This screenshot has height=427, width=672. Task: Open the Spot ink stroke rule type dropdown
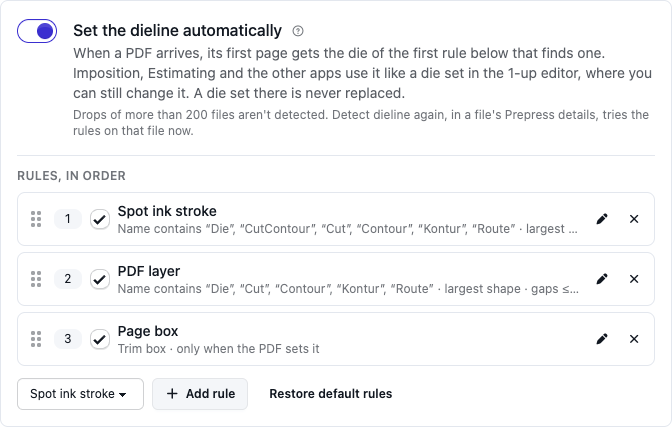[80, 394]
